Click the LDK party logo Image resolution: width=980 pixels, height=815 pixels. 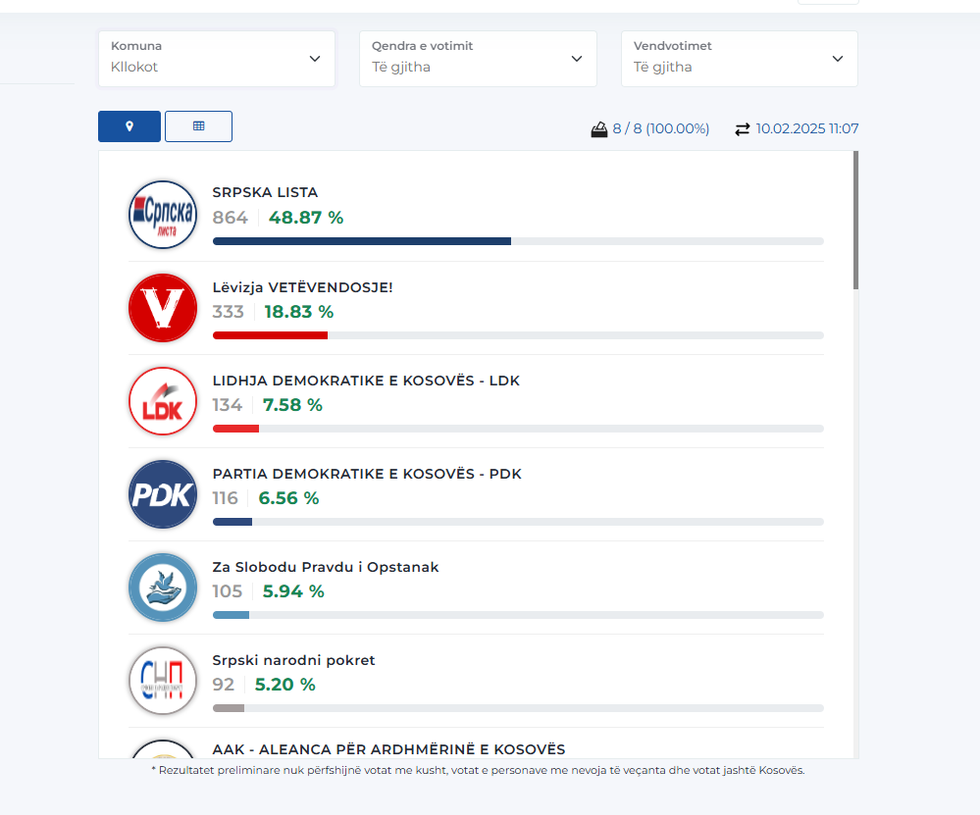pyautogui.click(x=163, y=401)
